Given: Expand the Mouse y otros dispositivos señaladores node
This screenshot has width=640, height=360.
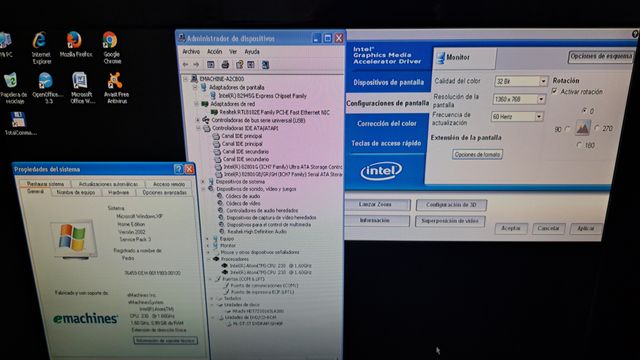Looking at the screenshot, I should click(x=208, y=252).
